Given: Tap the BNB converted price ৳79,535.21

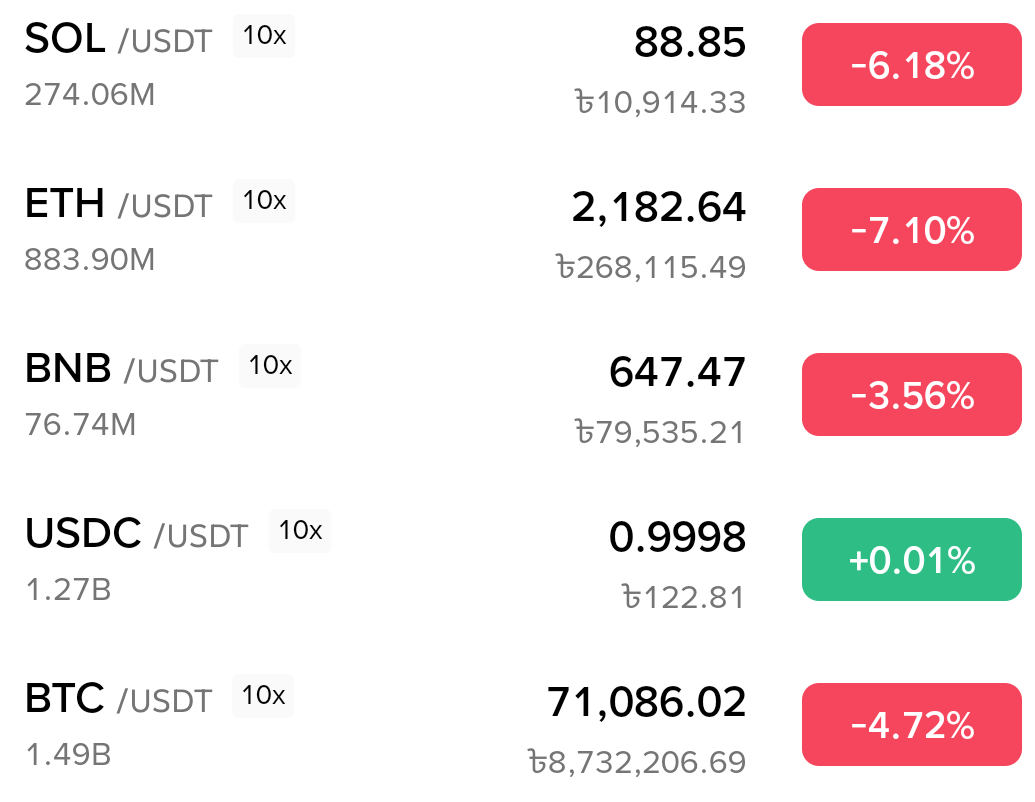Looking at the screenshot, I should tap(660, 433).
